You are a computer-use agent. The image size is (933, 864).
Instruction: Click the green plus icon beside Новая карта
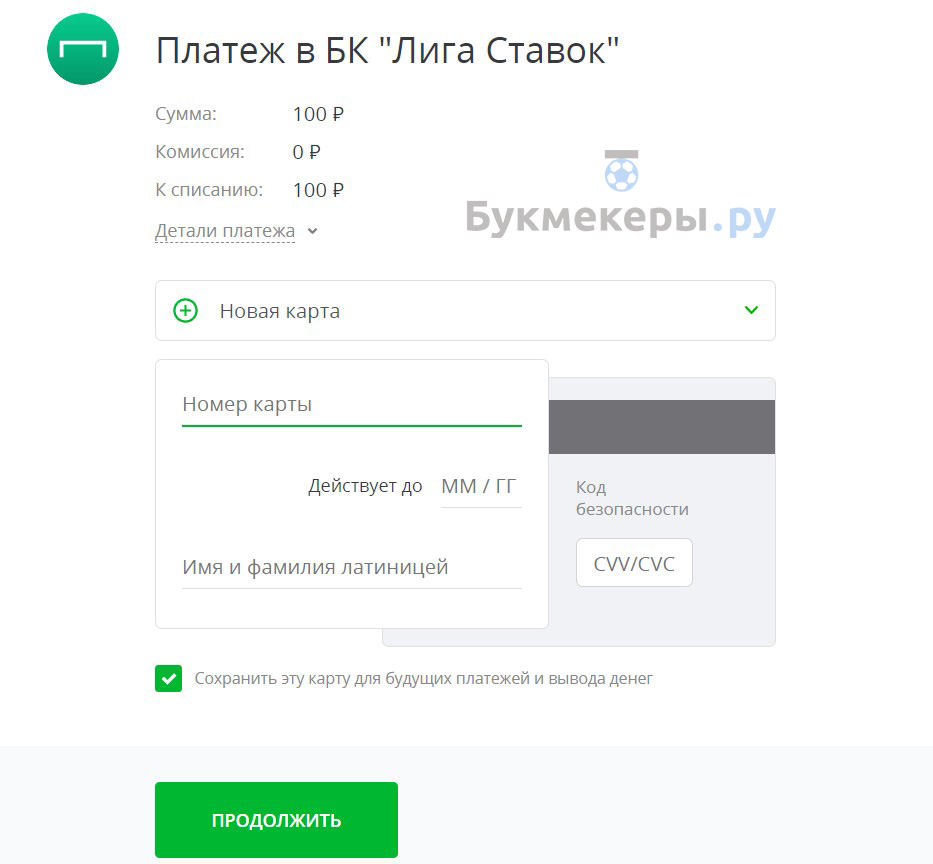tap(185, 311)
